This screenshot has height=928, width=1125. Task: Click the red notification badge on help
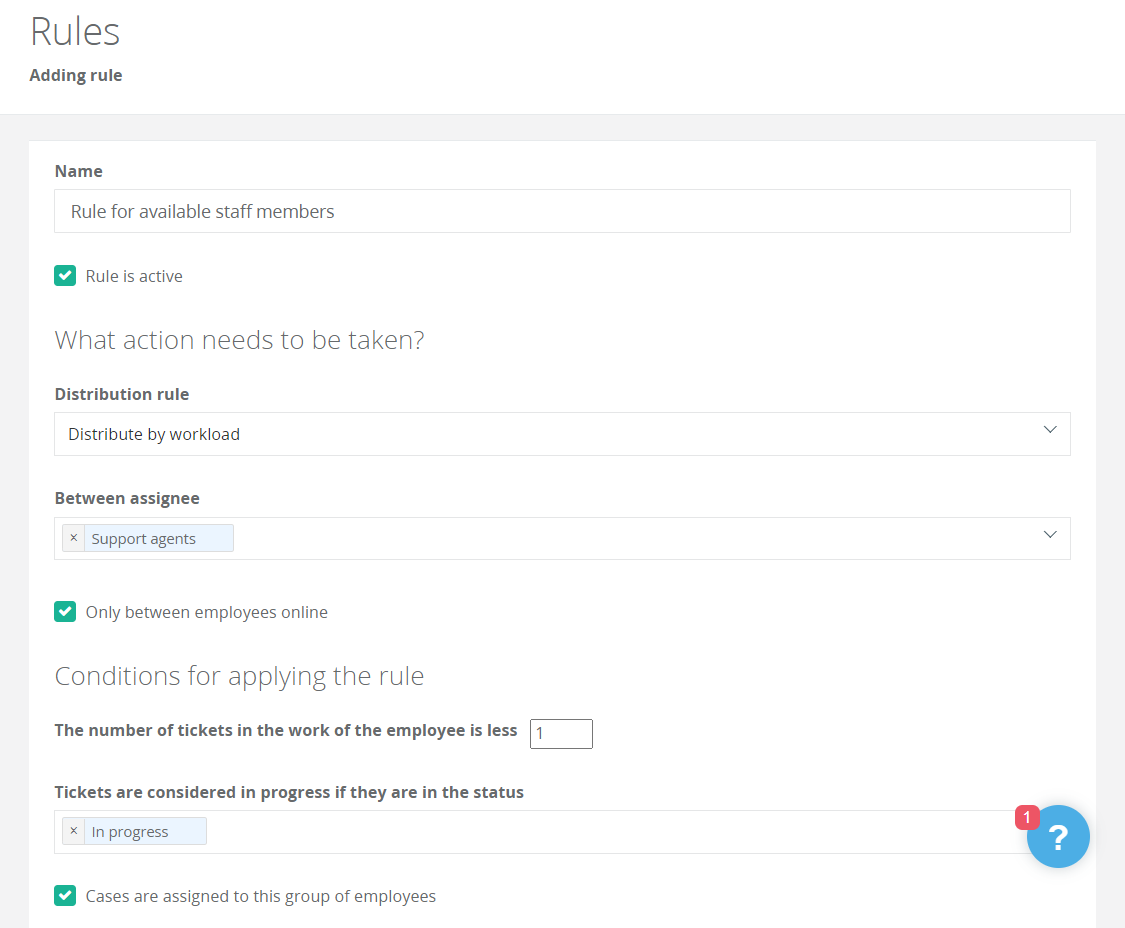(1027, 817)
